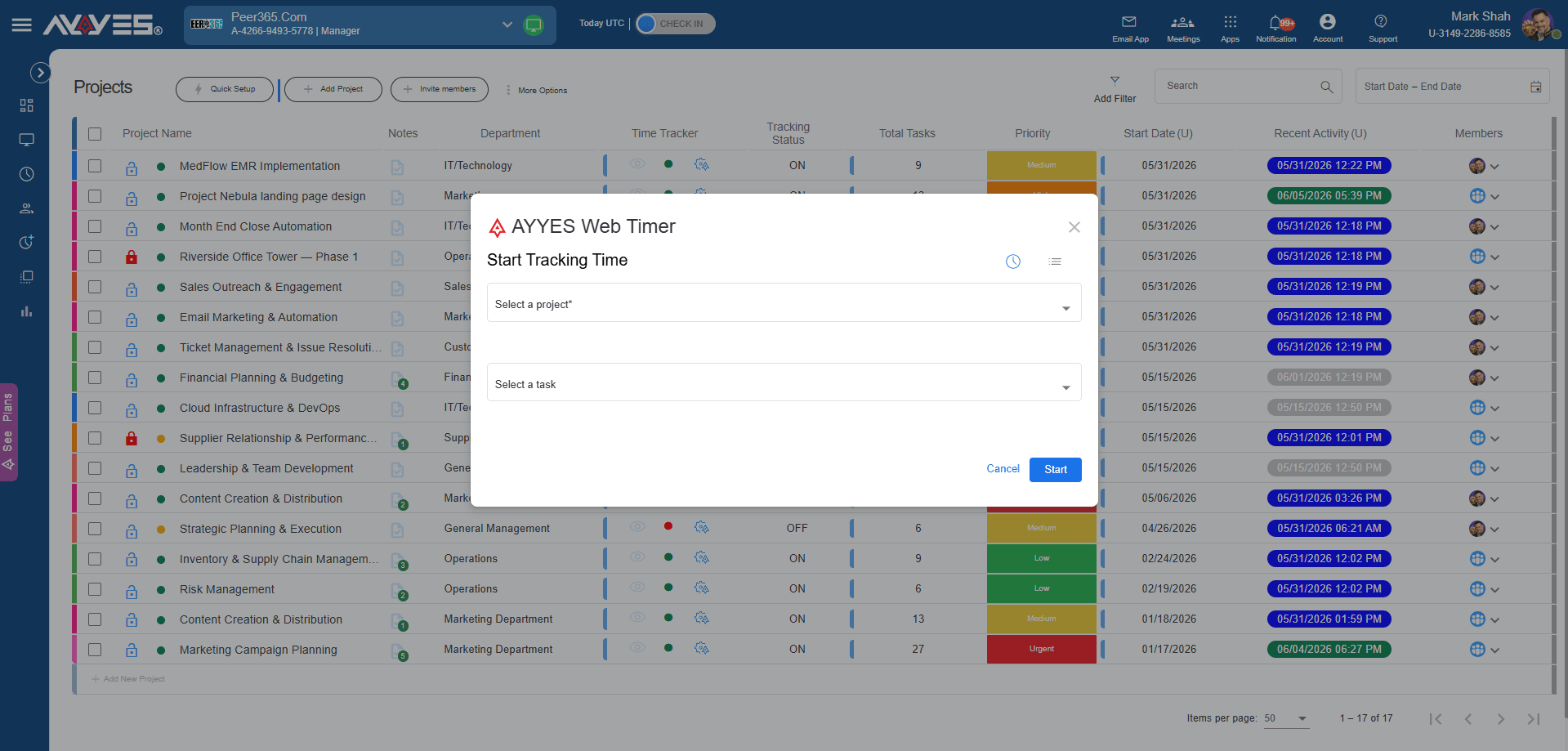
Task: Open the date range calendar icon
Action: (1536, 87)
